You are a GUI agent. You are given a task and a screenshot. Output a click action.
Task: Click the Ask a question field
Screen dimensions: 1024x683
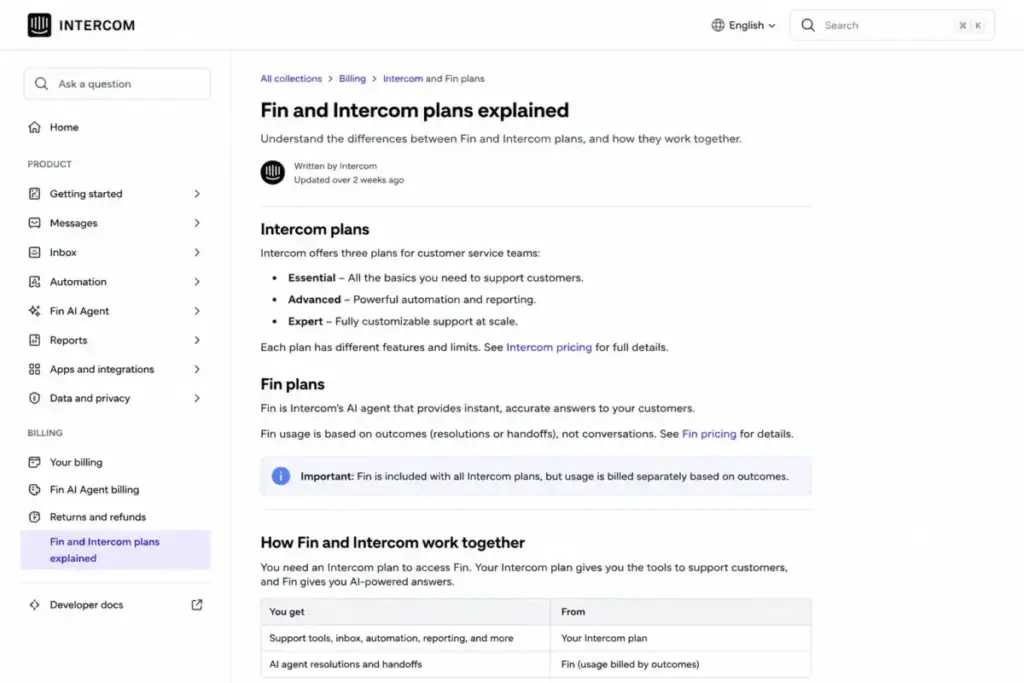pyautogui.click(x=117, y=84)
